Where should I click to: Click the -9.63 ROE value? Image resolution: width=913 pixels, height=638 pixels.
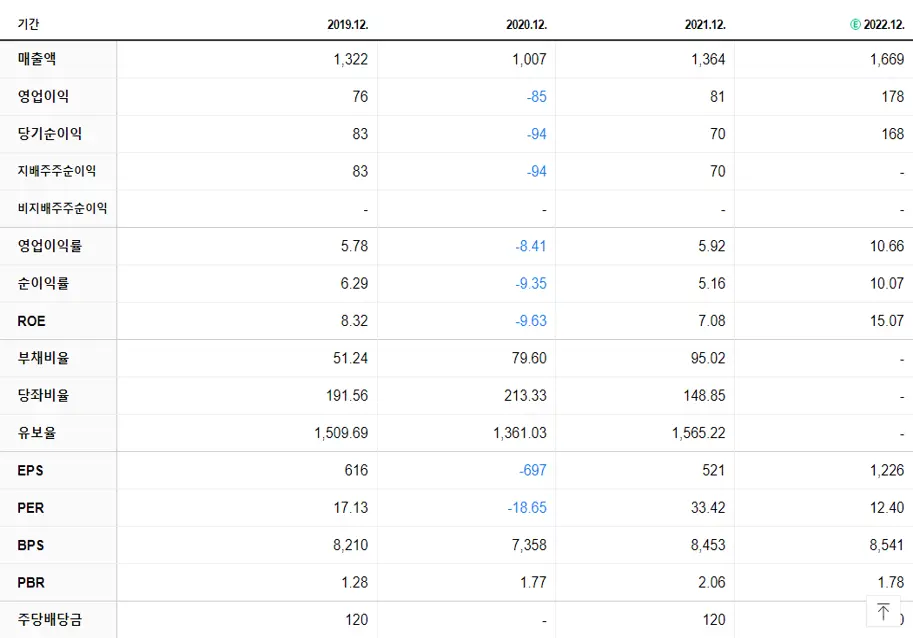coord(531,321)
